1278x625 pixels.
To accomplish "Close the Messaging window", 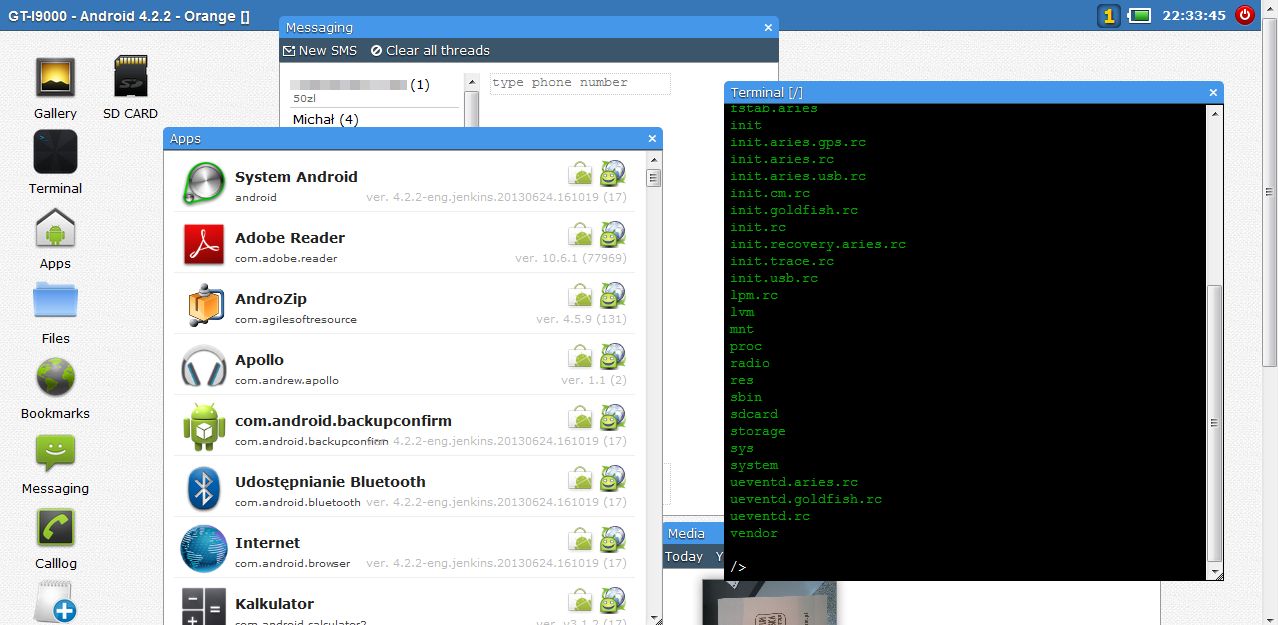I will pyautogui.click(x=768, y=28).
